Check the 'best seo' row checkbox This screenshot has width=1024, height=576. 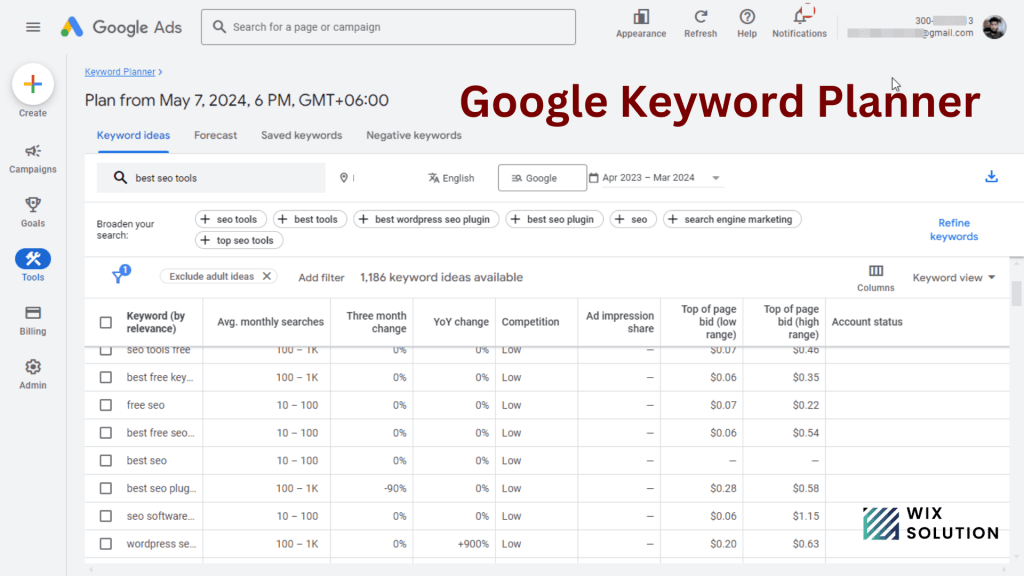pyautogui.click(x=106, y=460)
